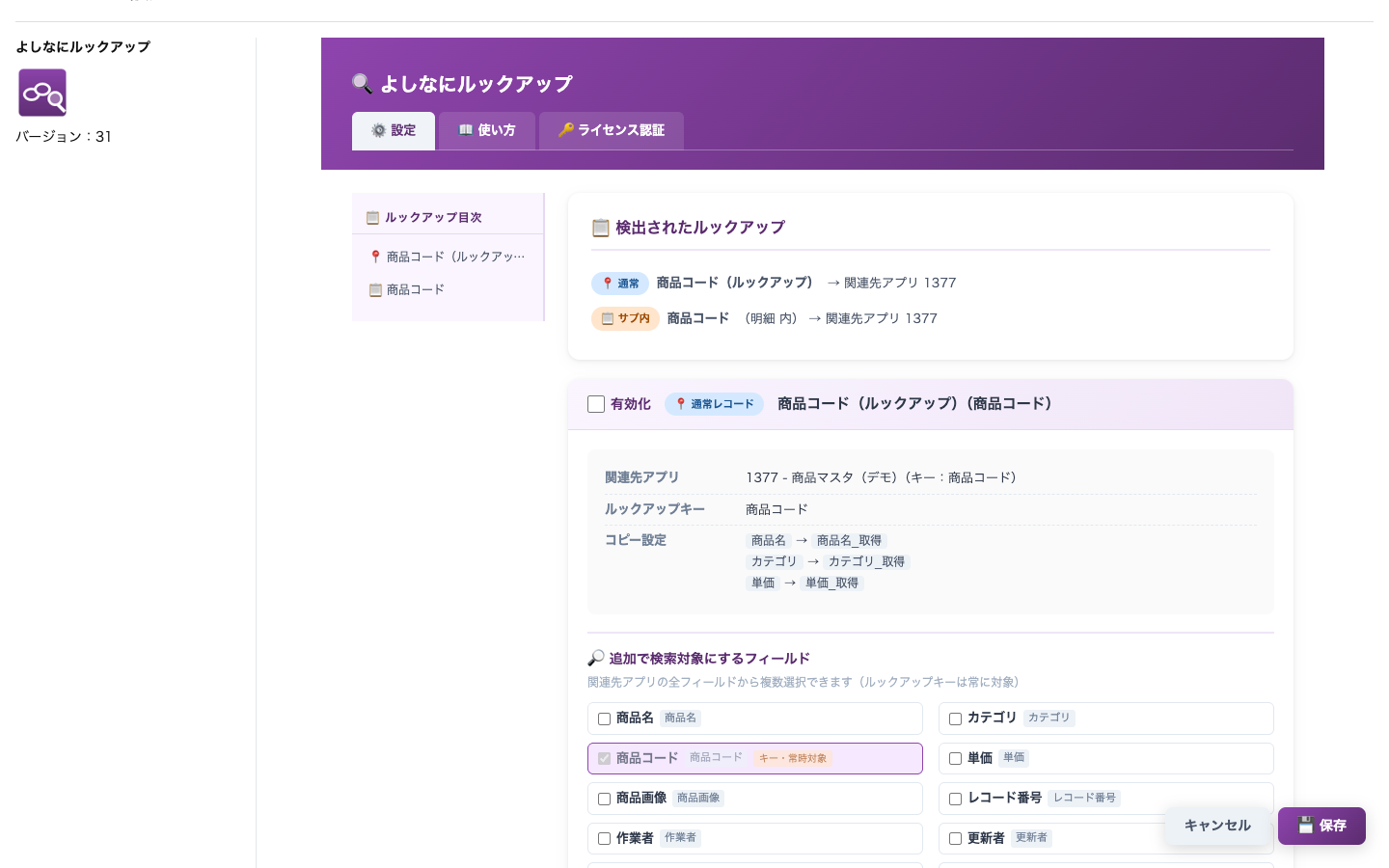Jump to 商品コード（ルックアップ） in the sidebar index
The width and height of the screenshot is (1389, 868).
click(449, 257)
